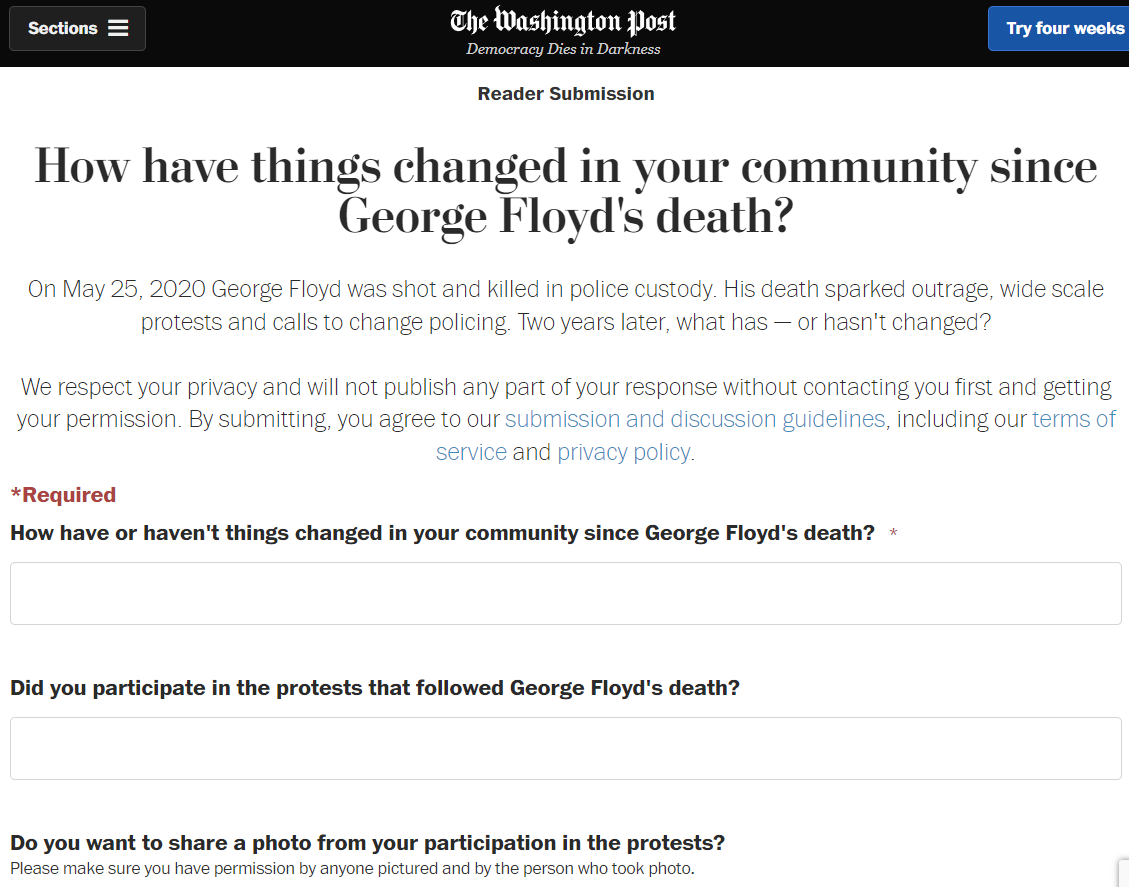Click the Democracy Dies in Darkness tagline

[563, 49]
